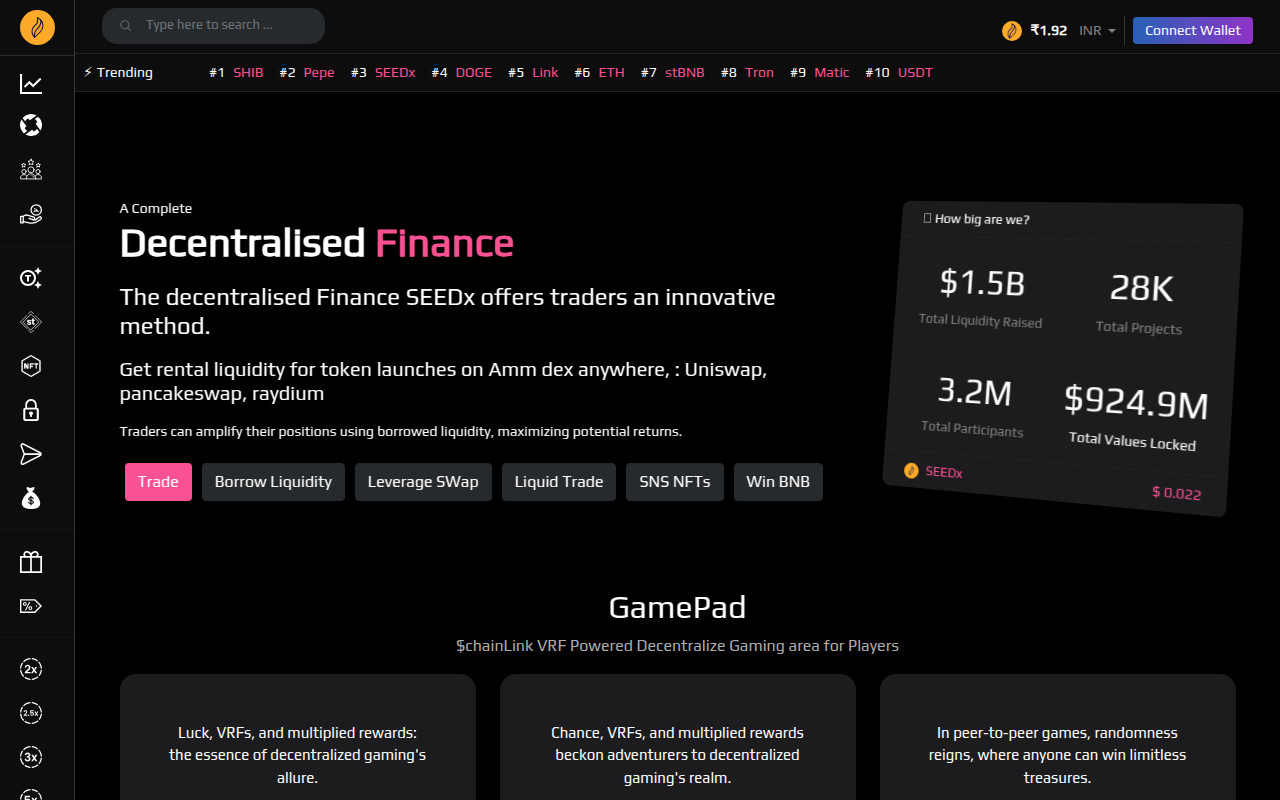This screenshot has width=1280, height=800.
Task: Open trending token ETH
Action: [x=612, y=72]
